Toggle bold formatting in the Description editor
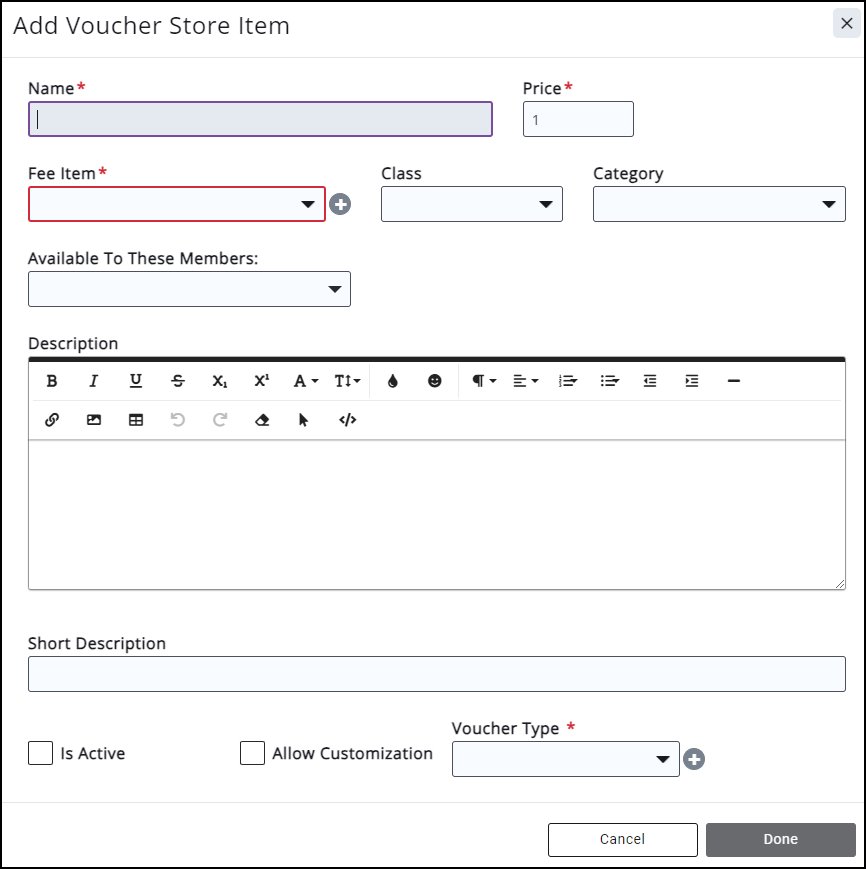866x869 pixels. (52, 381)
